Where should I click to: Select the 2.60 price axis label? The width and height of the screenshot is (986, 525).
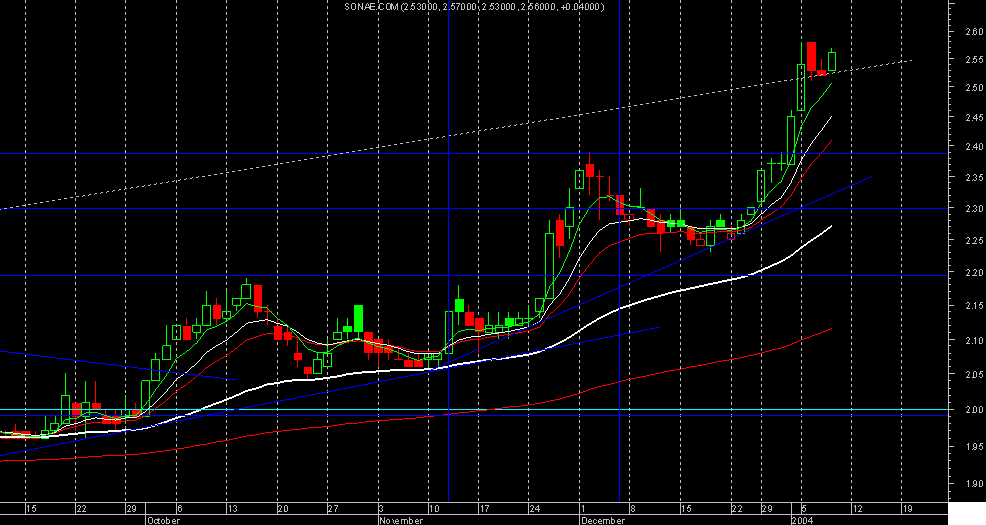click(x=975, y=31)
